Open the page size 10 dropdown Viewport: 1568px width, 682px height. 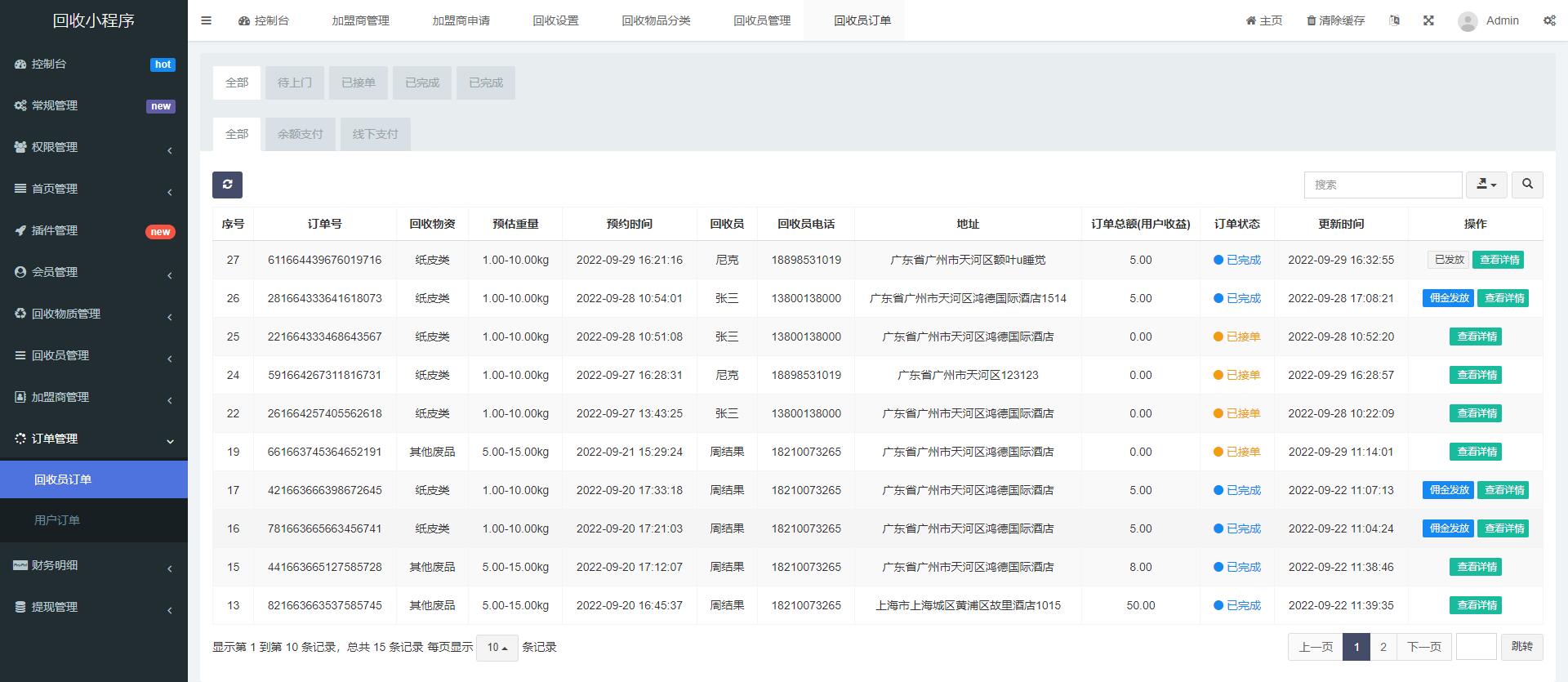tap(497, 648)
